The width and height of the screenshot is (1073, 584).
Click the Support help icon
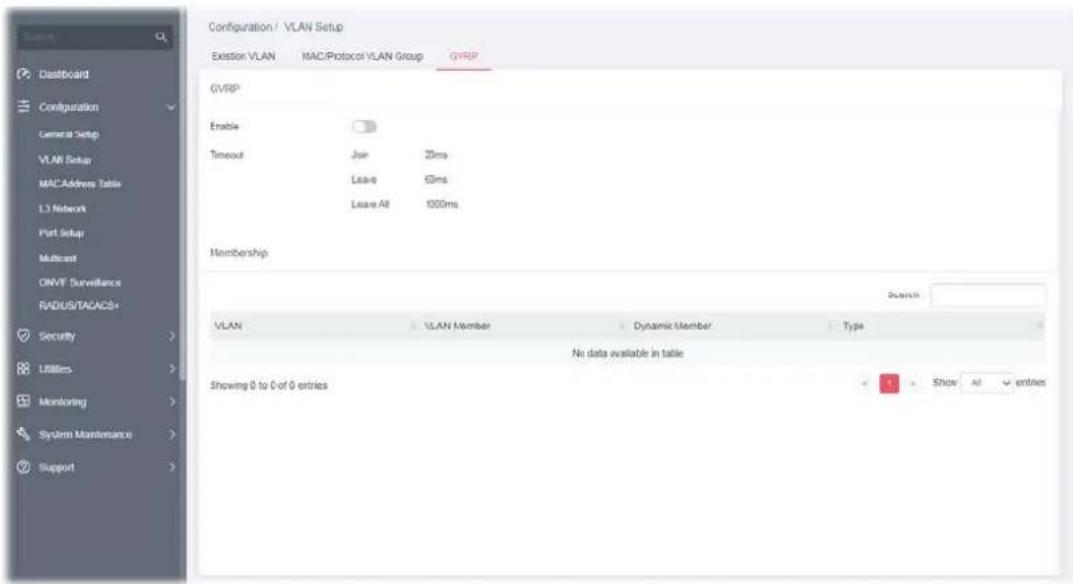coord(23,467)
